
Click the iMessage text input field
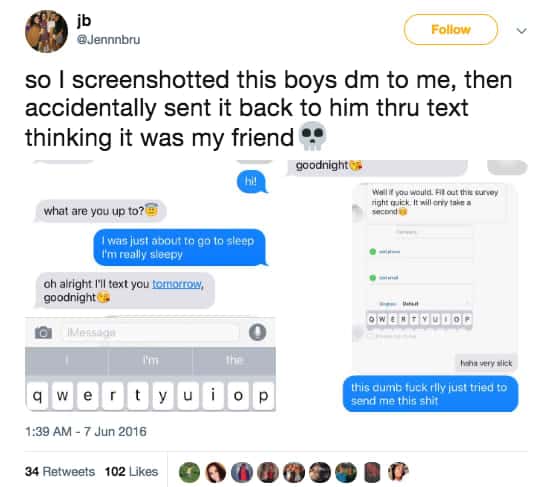point(150,332)
